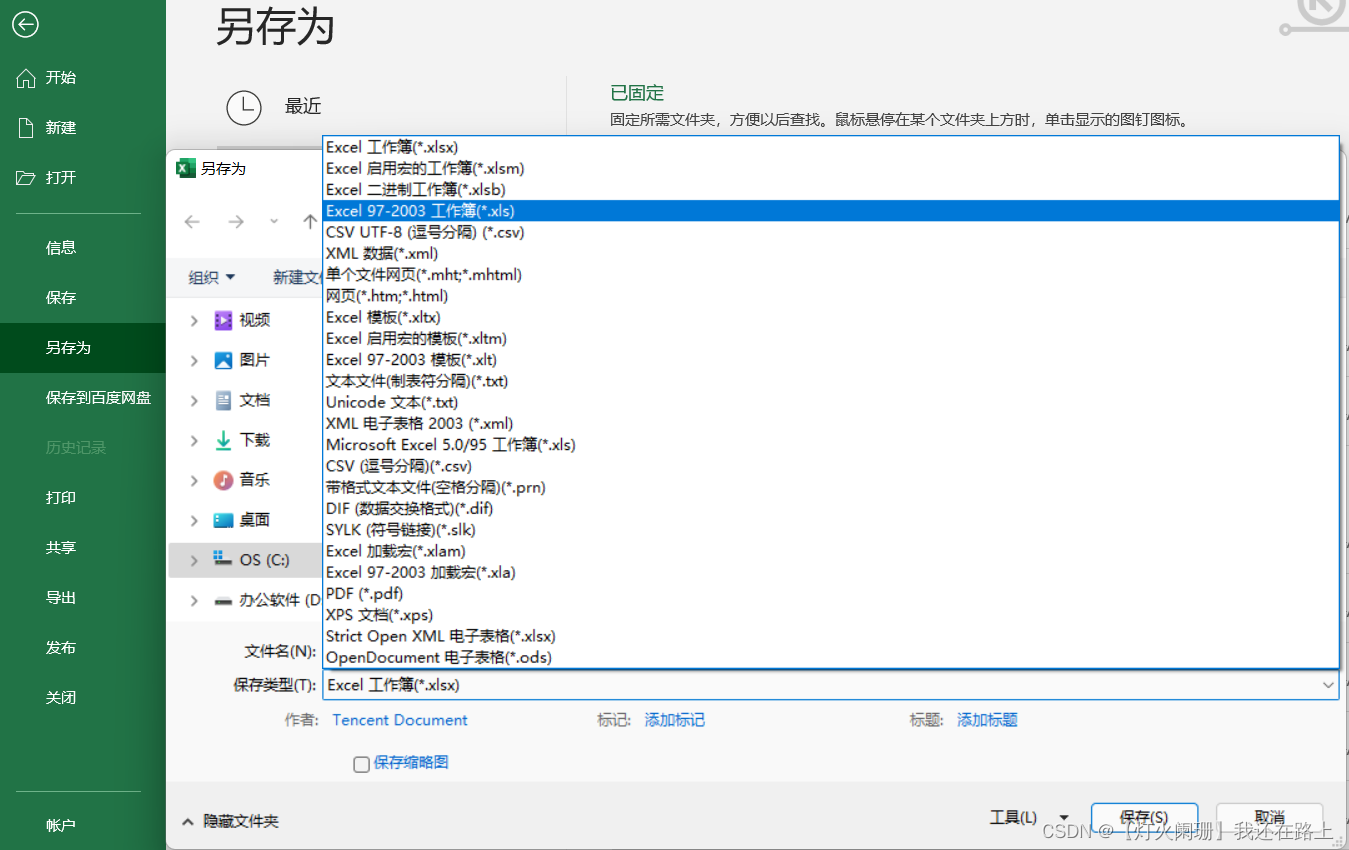Select CSV (逗号分隔)(*.csv) format
This screenshot has width=1349, height=850.
tap(830, 466)
